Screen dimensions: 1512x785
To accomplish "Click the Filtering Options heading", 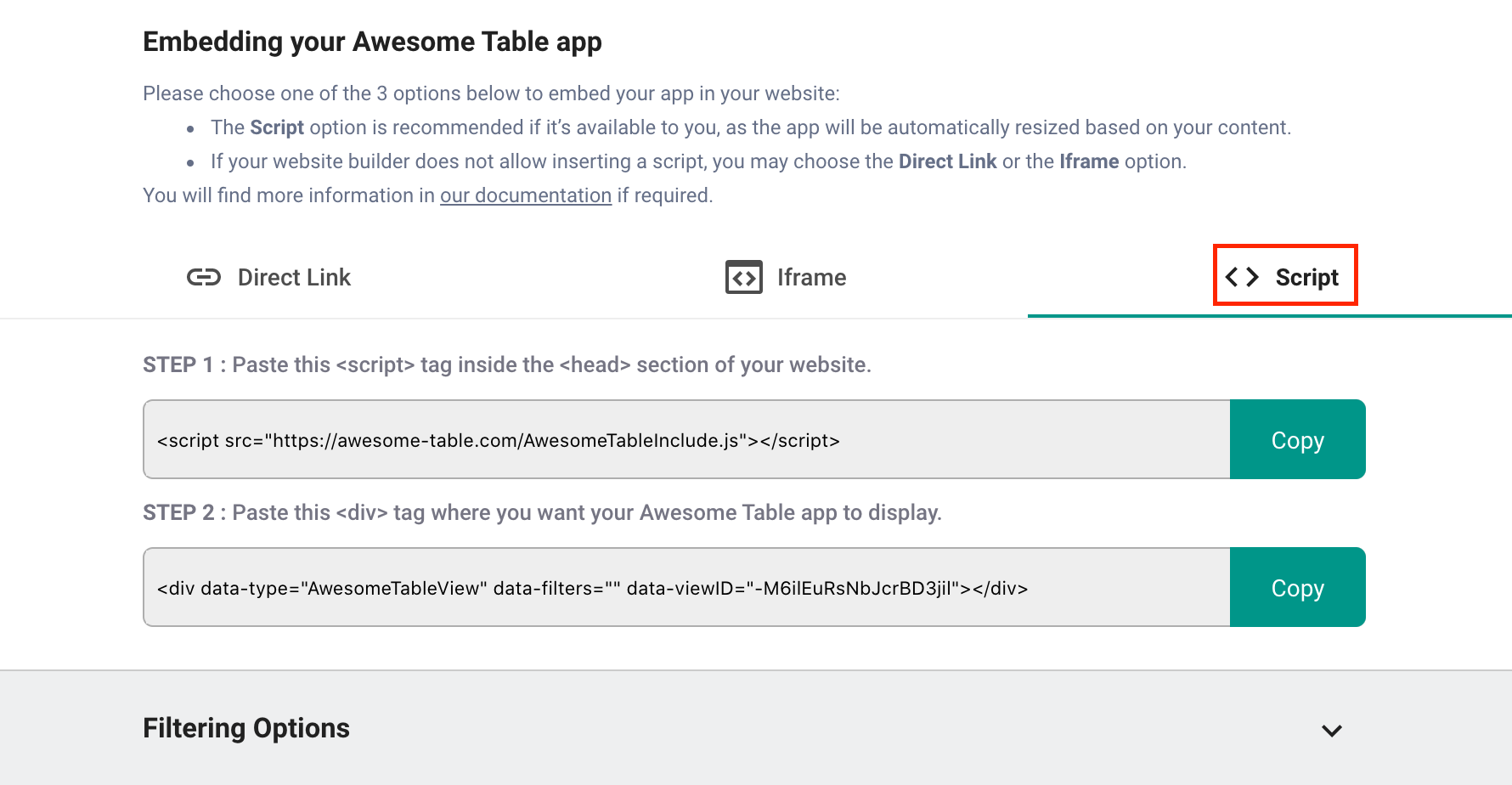I will [x=246, y=728].
